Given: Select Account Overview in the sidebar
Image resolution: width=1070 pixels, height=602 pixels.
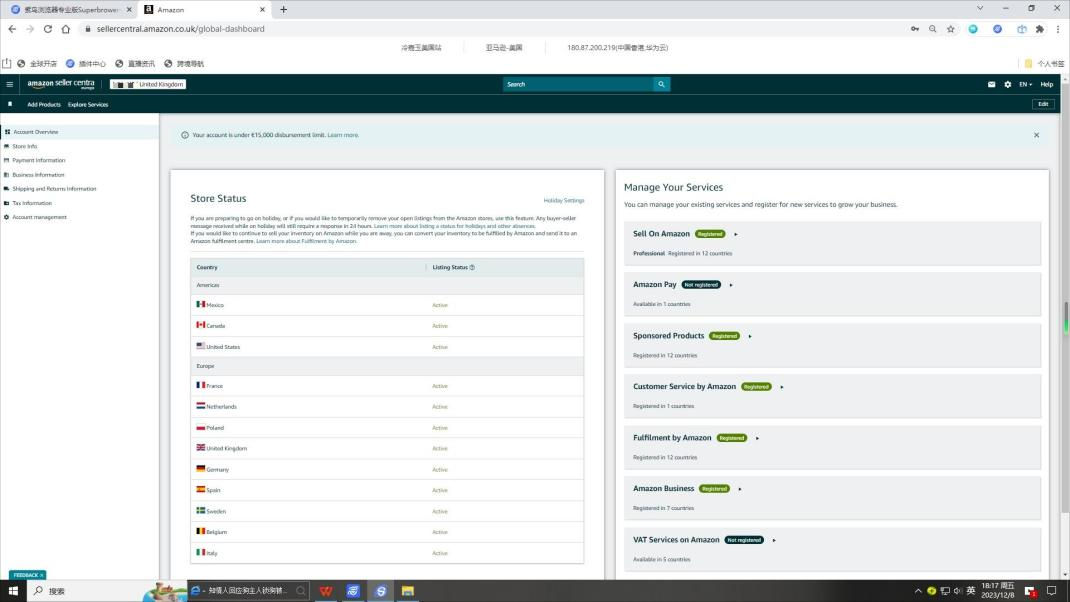Looking at the screenshot, I should point(79,132).
